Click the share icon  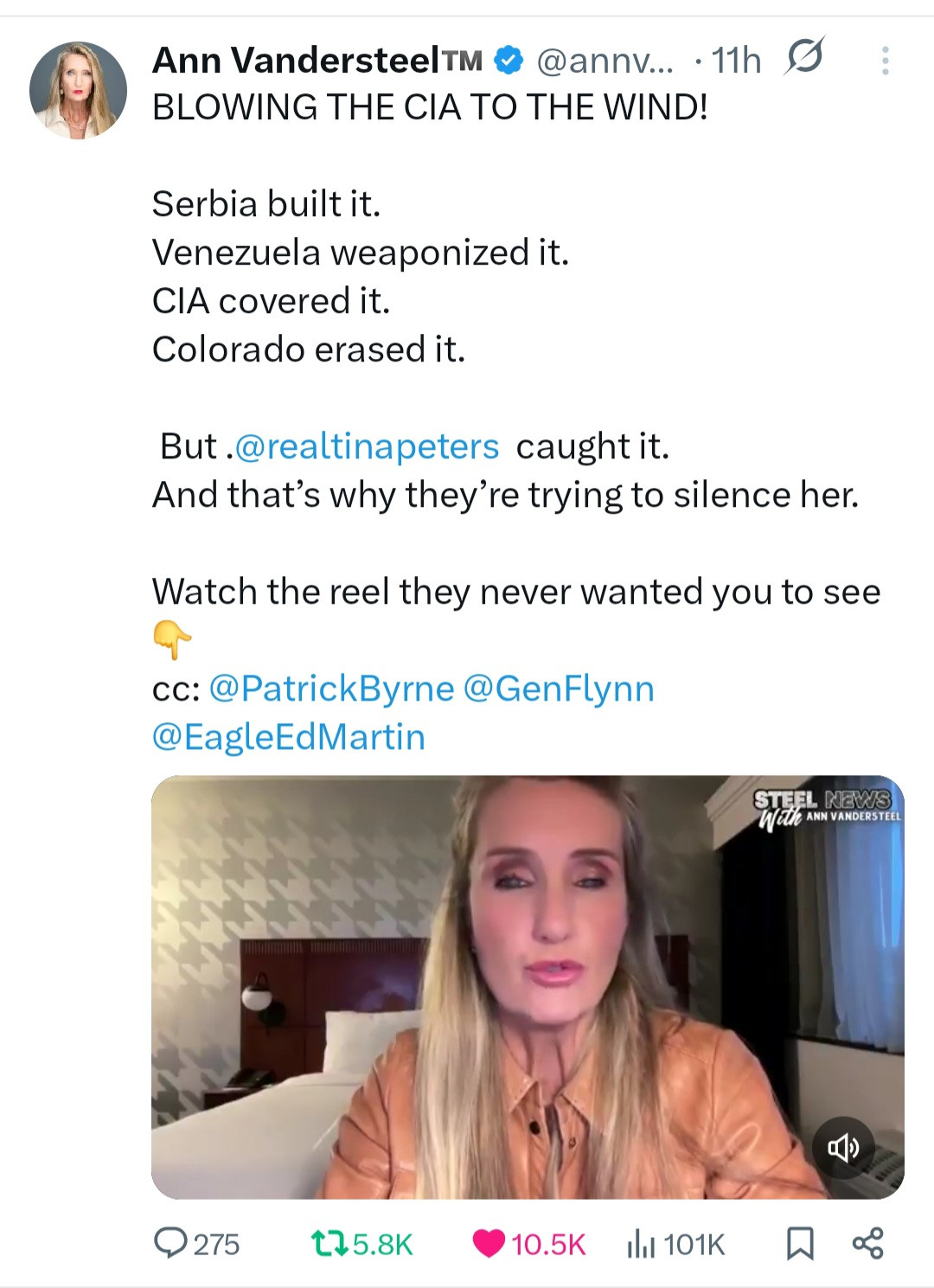[868, 1243]
